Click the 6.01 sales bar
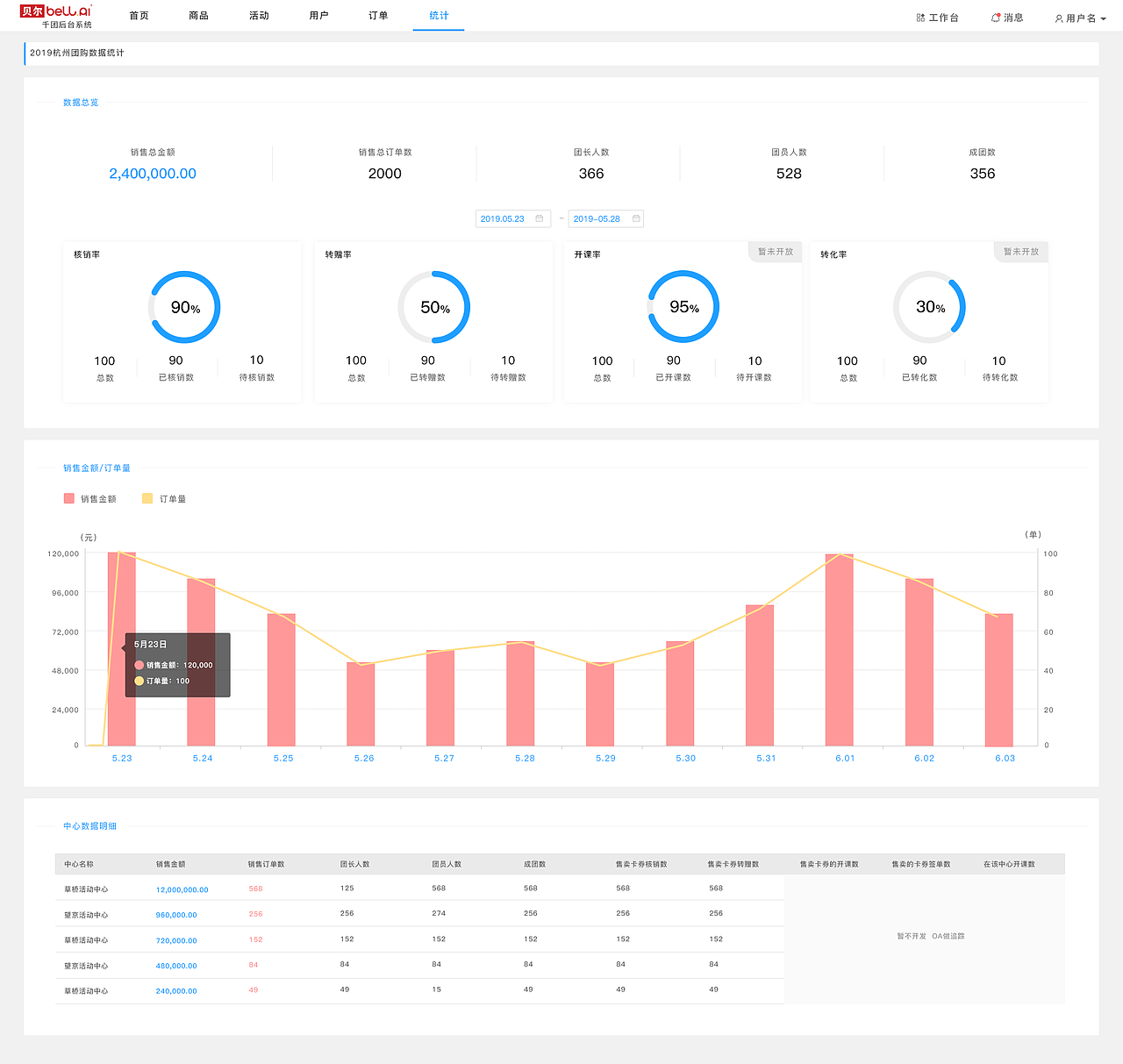1123x1064 pixels. (x=840, y=650)
